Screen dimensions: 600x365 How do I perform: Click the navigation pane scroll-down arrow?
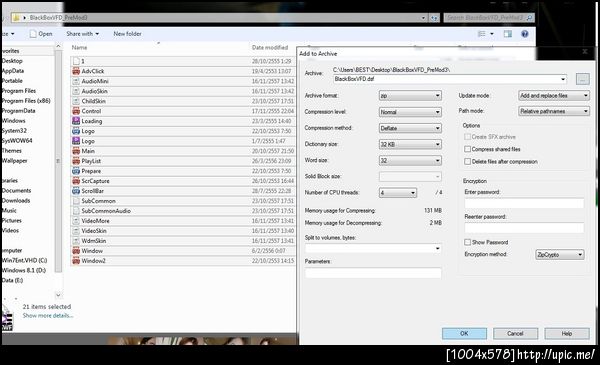click(58, 295)
